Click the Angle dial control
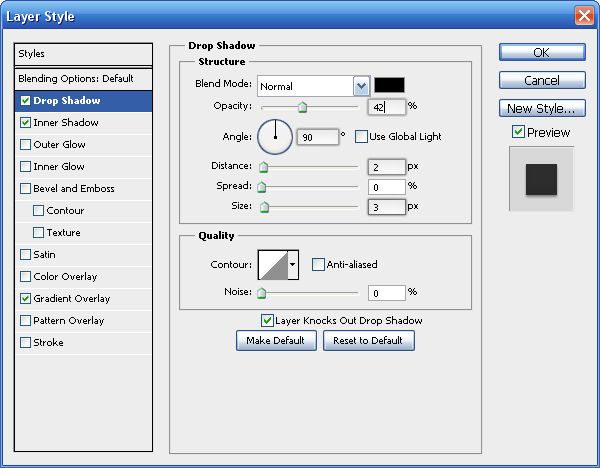 275,137
